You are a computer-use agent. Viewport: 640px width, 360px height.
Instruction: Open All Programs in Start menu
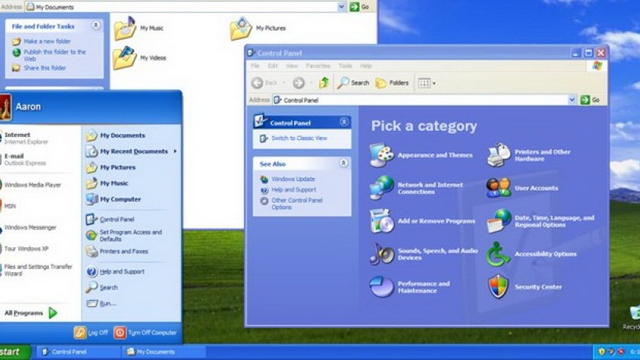[x=31, y=313]
